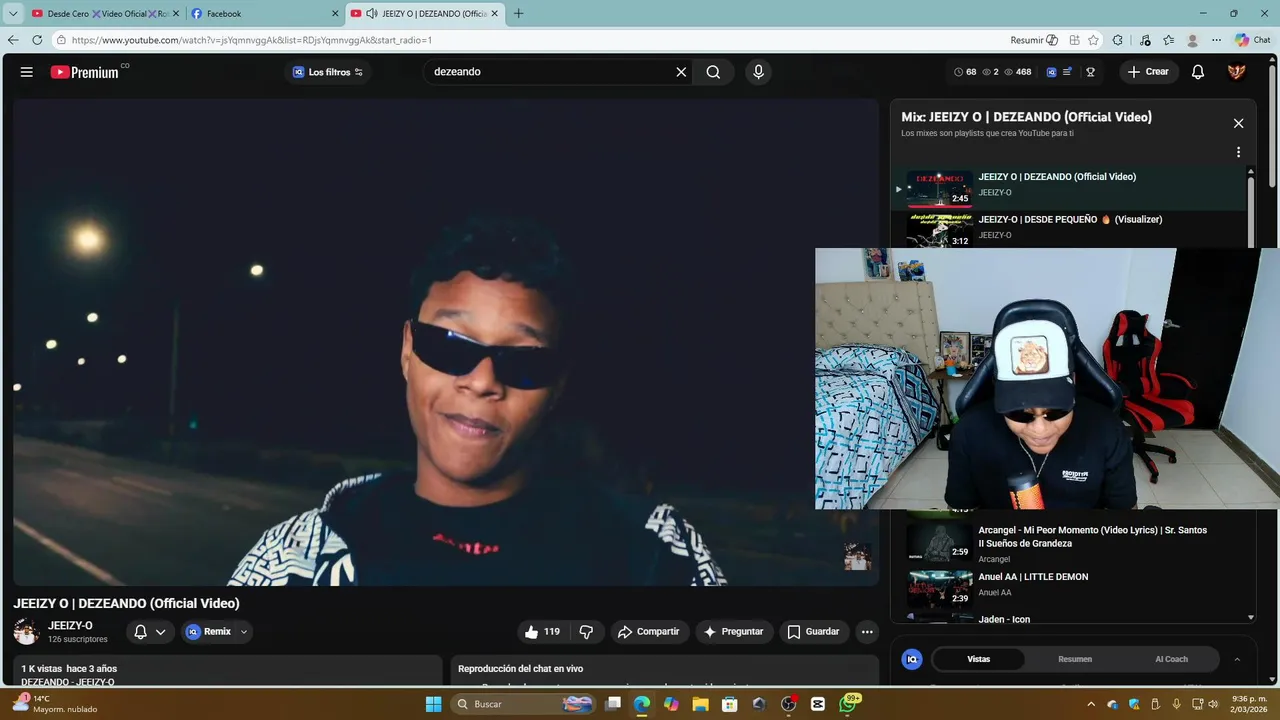The height and width of the screenshot is (720, 1280).
Task: Open Edge profile icon
Action: pos(1192,40)
